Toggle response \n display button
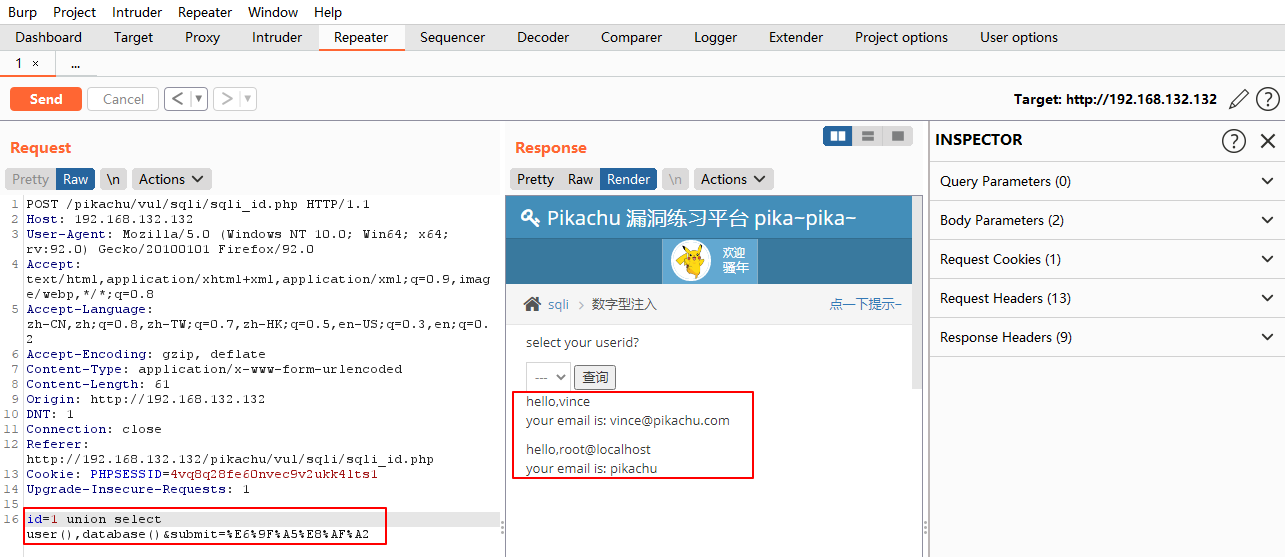The image size is (1285, 557). click(x=676, y=179)
